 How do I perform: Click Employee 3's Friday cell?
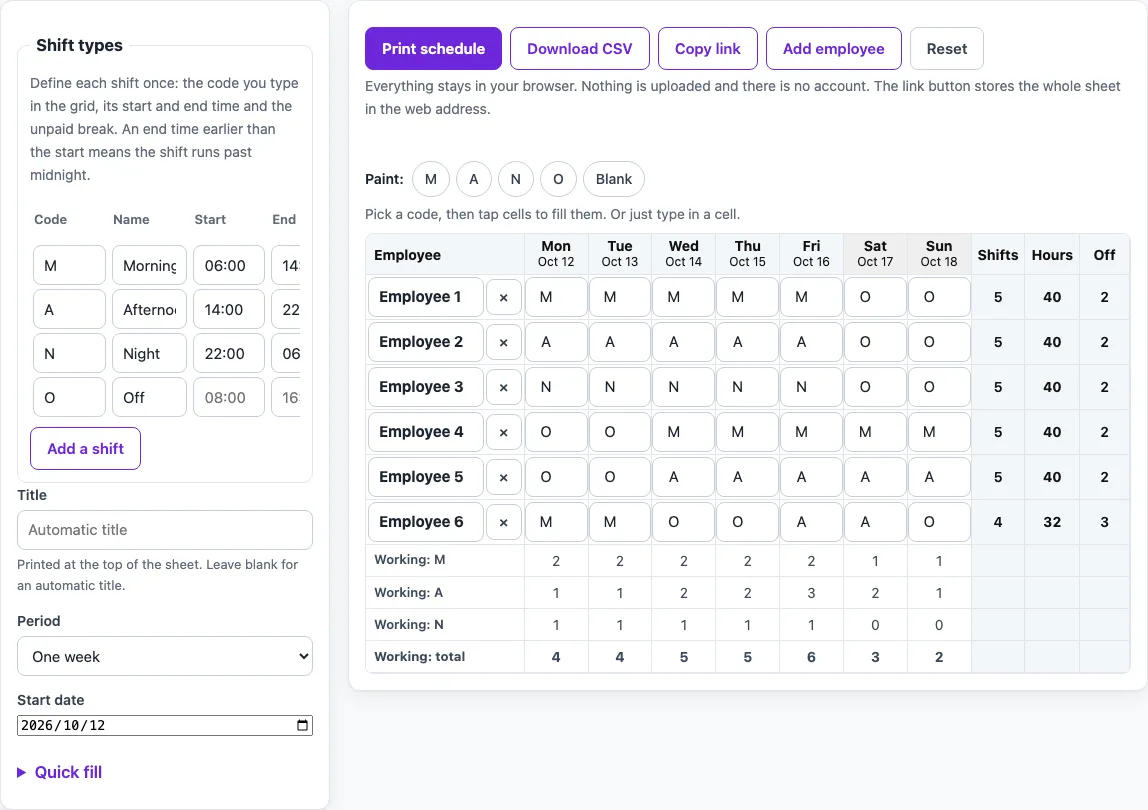click(811, 387)
